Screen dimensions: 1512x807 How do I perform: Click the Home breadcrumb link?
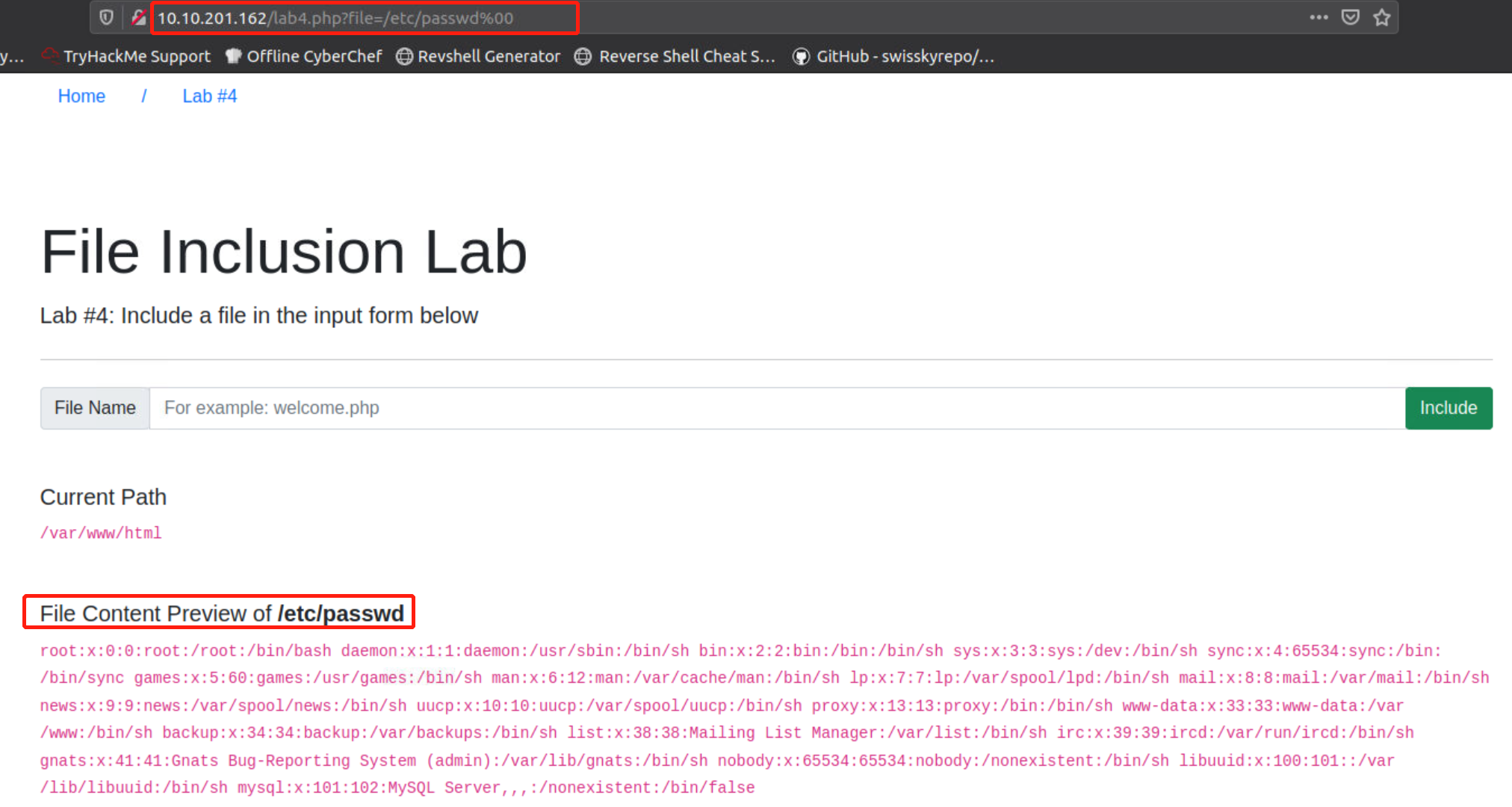[81, 96]
